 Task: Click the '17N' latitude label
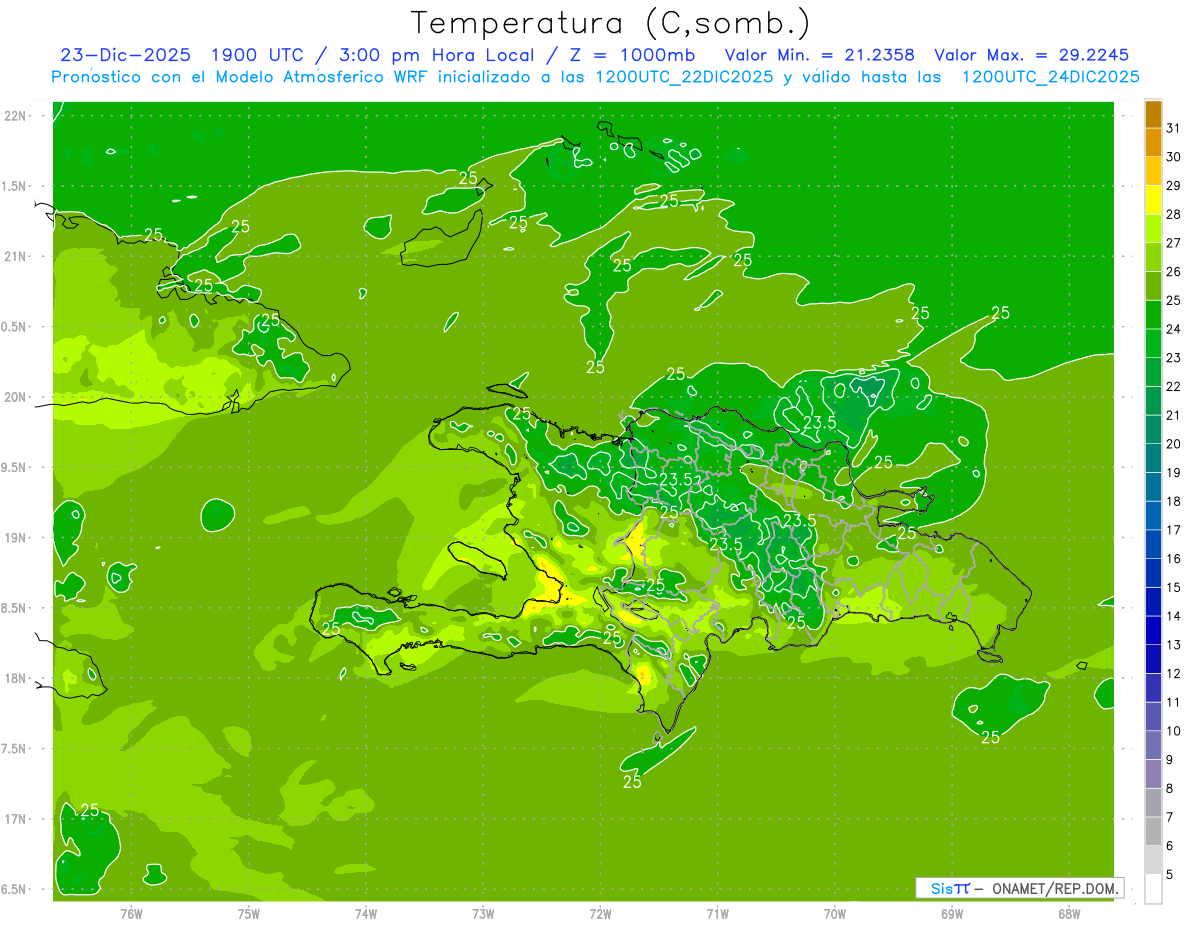(17, 819)
